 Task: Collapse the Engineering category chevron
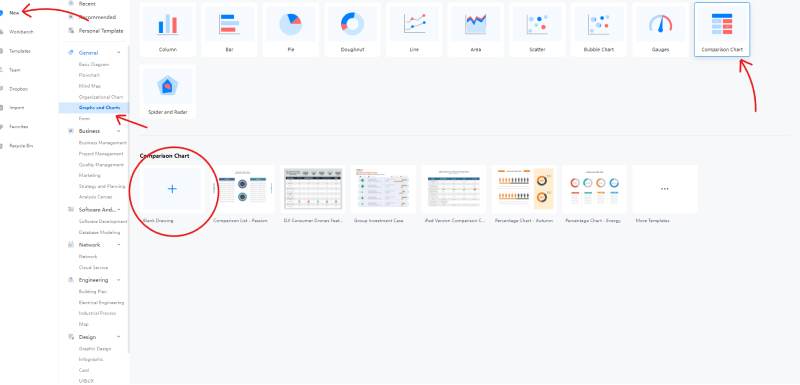coord(118,280)
